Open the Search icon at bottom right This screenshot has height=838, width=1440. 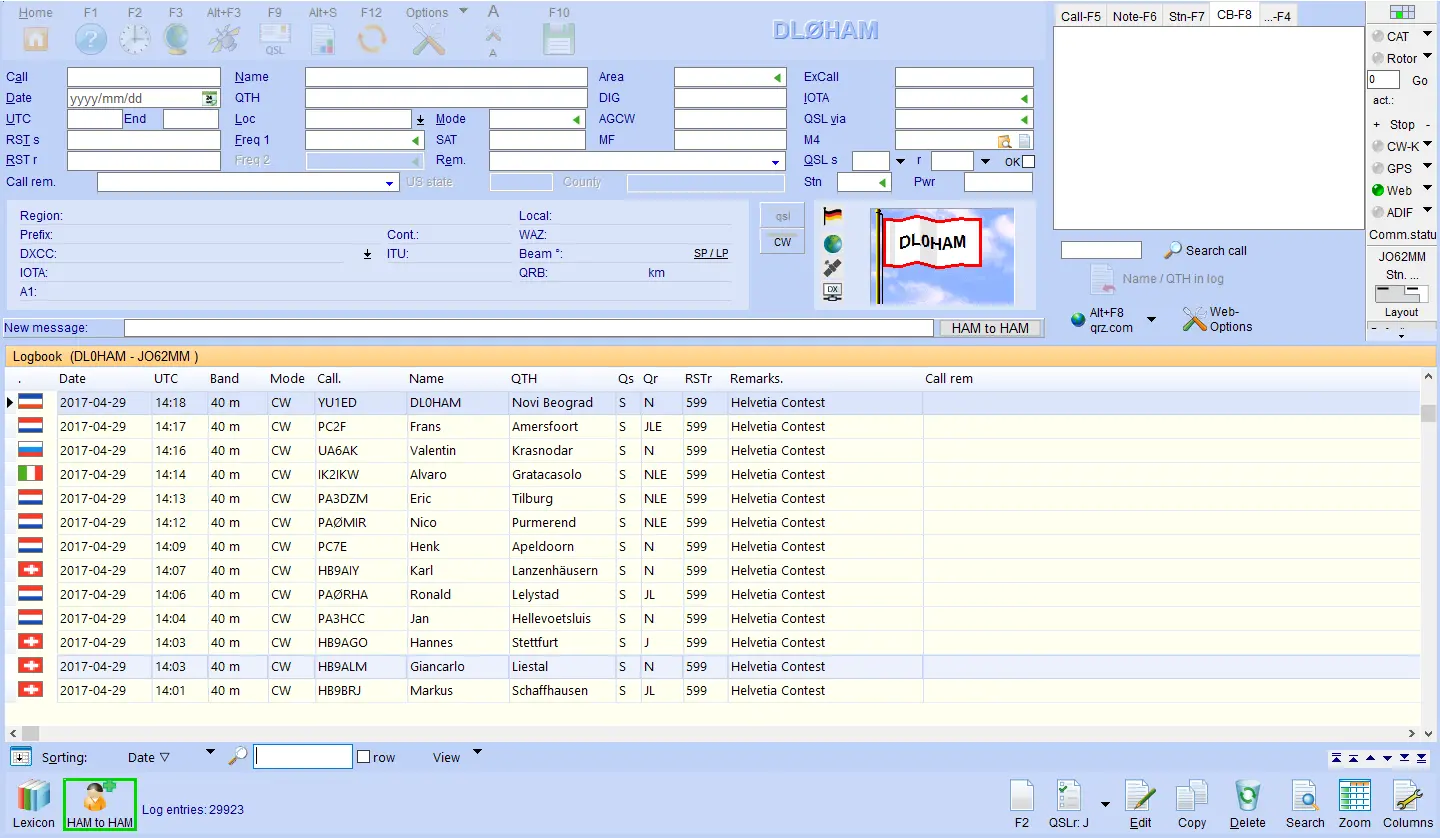click(1305, 796)
